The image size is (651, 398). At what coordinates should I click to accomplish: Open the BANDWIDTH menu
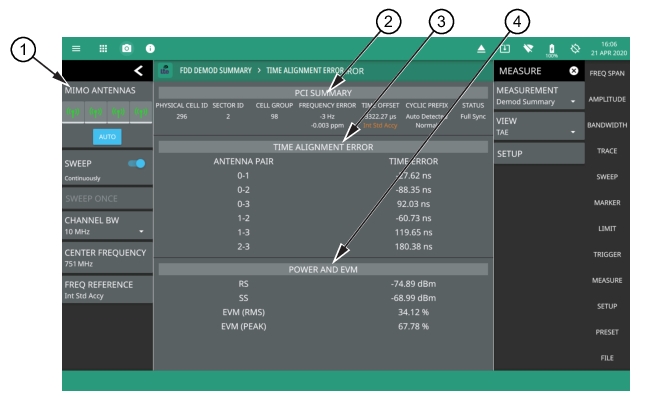pos(607,125)
